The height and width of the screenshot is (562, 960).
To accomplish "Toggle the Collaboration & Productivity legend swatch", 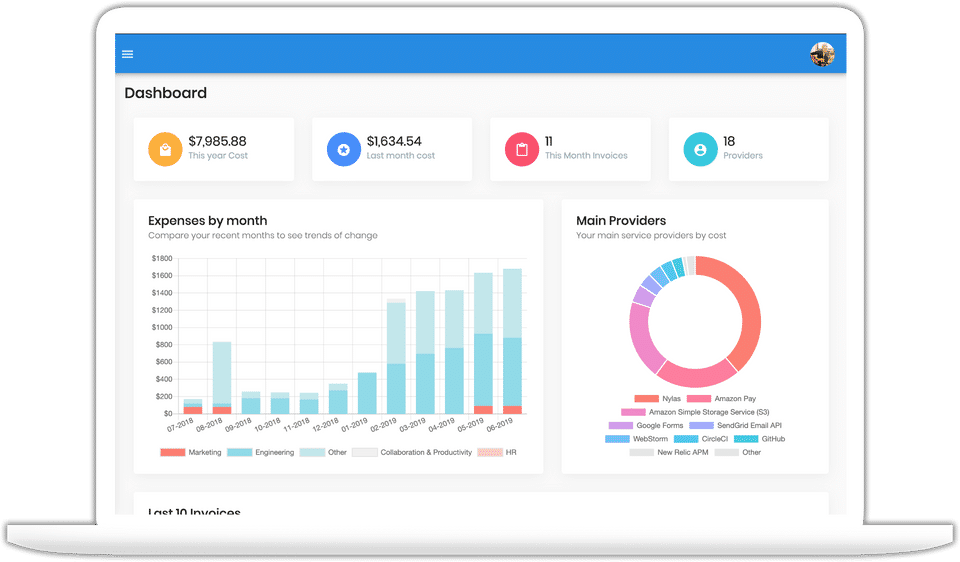I will click(365, 452).
